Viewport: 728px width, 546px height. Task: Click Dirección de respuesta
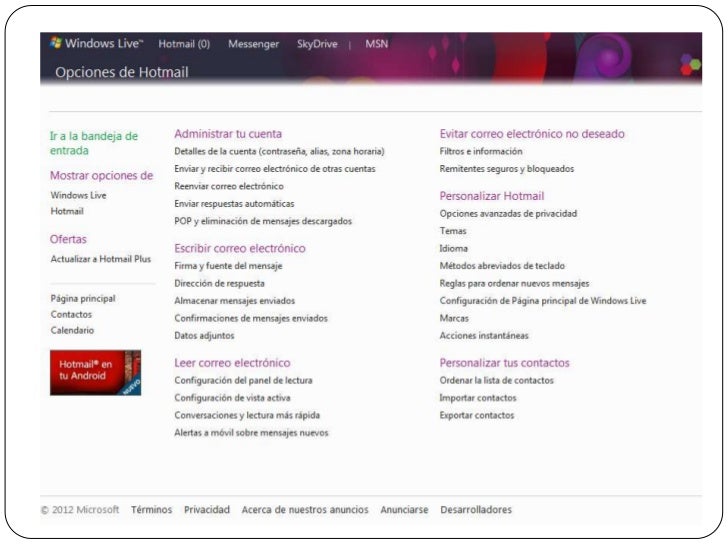(220, 283)
